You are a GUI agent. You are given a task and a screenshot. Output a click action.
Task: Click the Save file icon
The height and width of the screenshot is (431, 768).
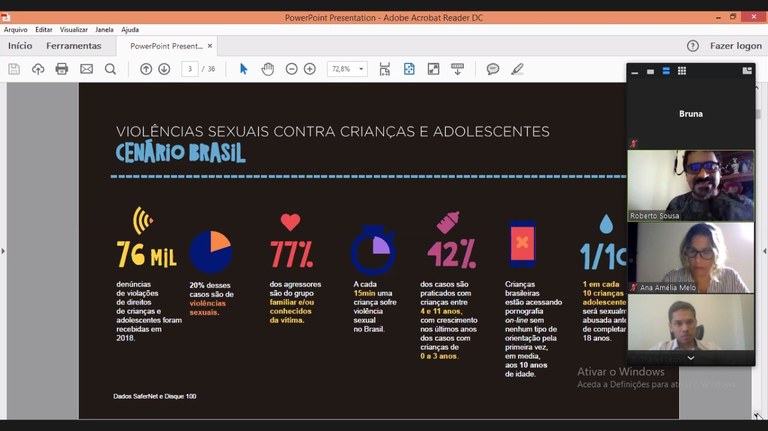14,69
